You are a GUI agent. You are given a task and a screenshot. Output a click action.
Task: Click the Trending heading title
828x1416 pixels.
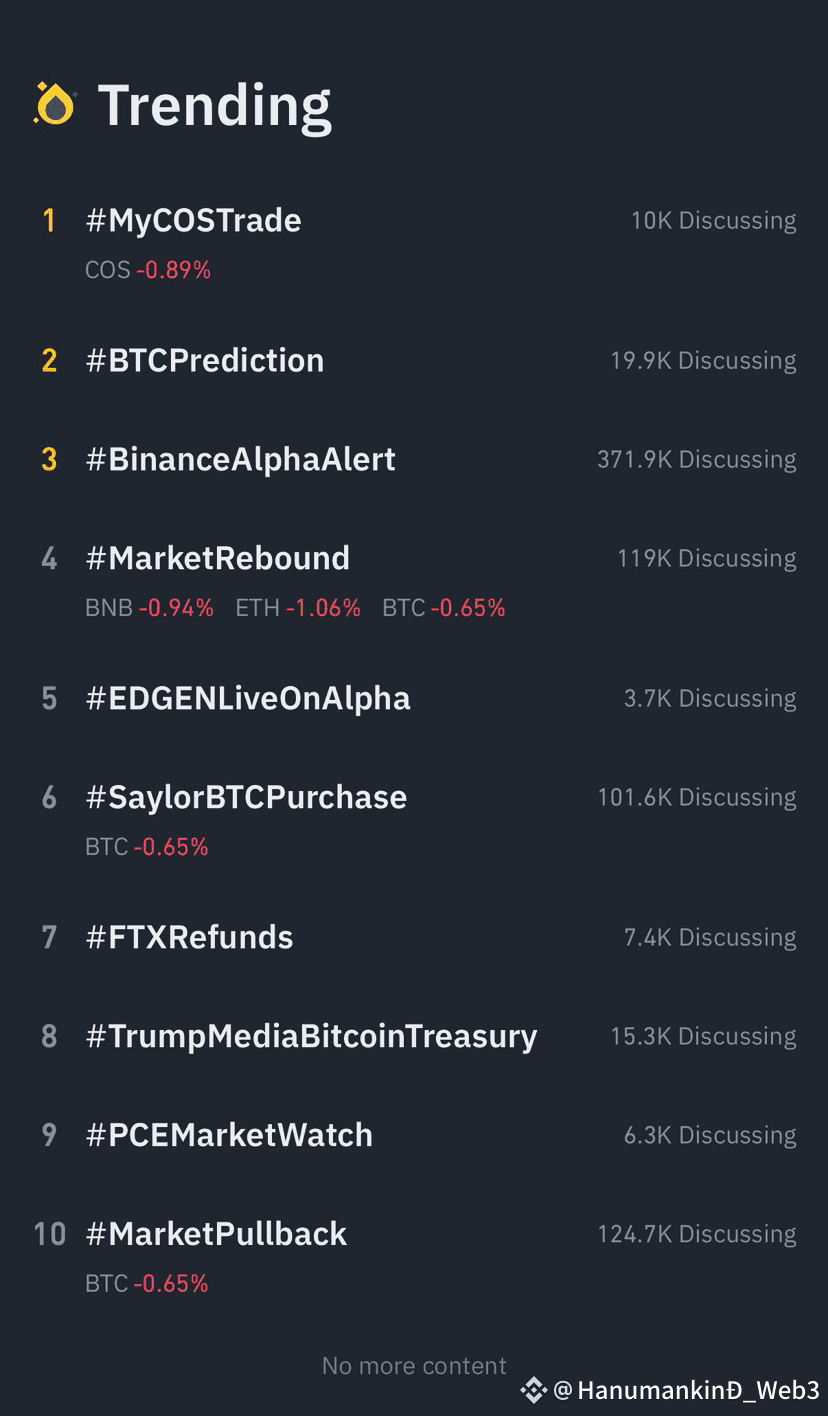tap(214, 104)
